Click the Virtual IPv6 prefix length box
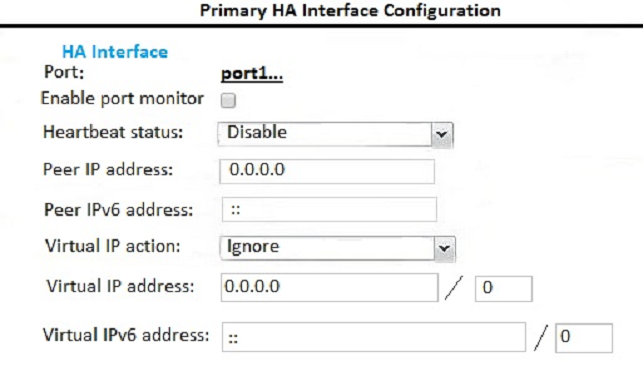The height and width of the screenshot is (371, 643). tap(584, 338)
